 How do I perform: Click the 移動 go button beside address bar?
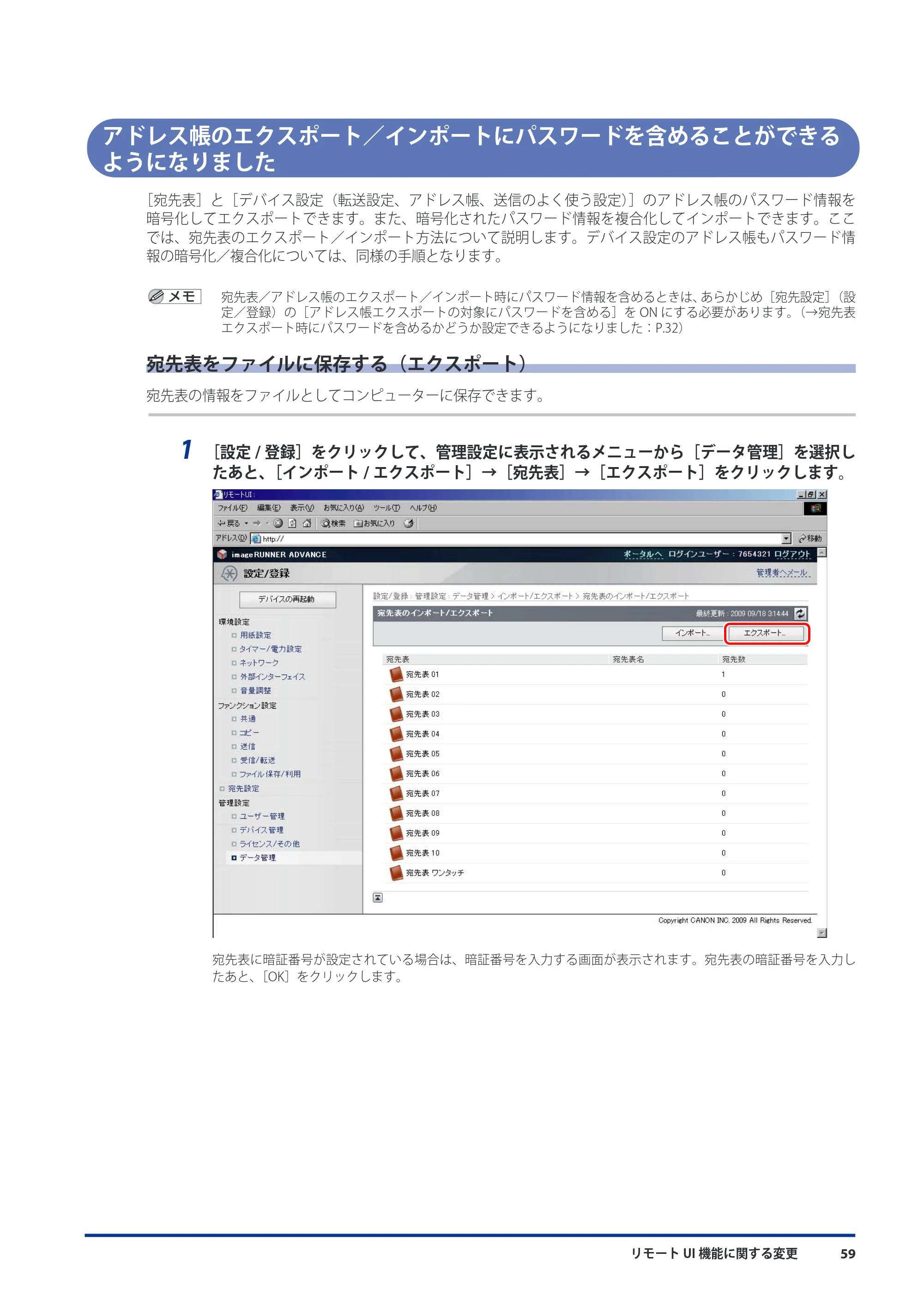(810, 539)
